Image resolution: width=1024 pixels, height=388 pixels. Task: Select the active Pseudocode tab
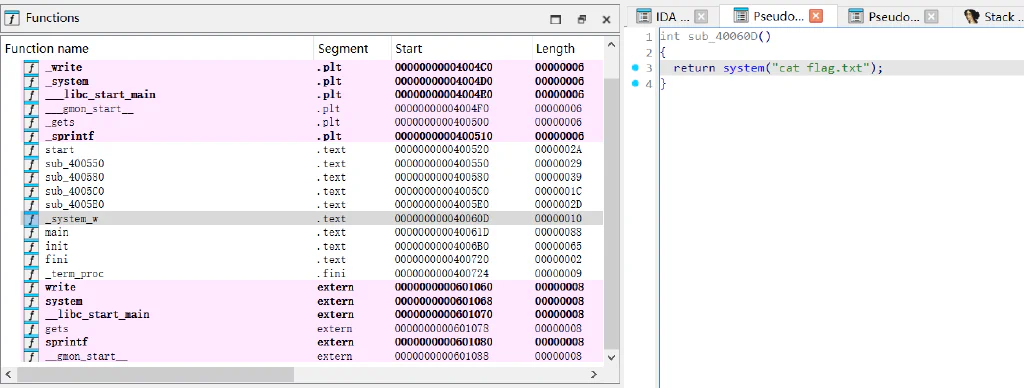coord(778,16)
